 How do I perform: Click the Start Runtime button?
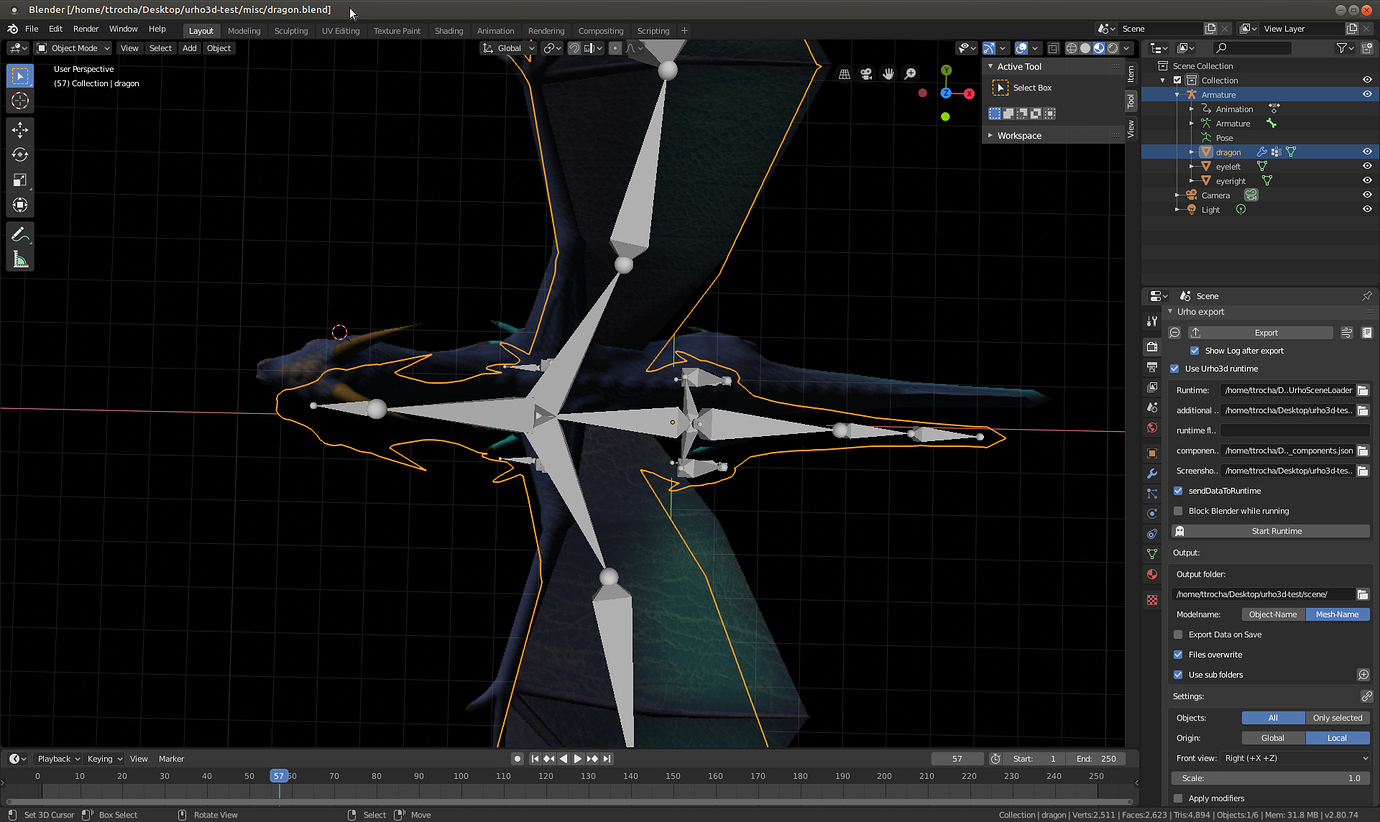point(1271,531)
